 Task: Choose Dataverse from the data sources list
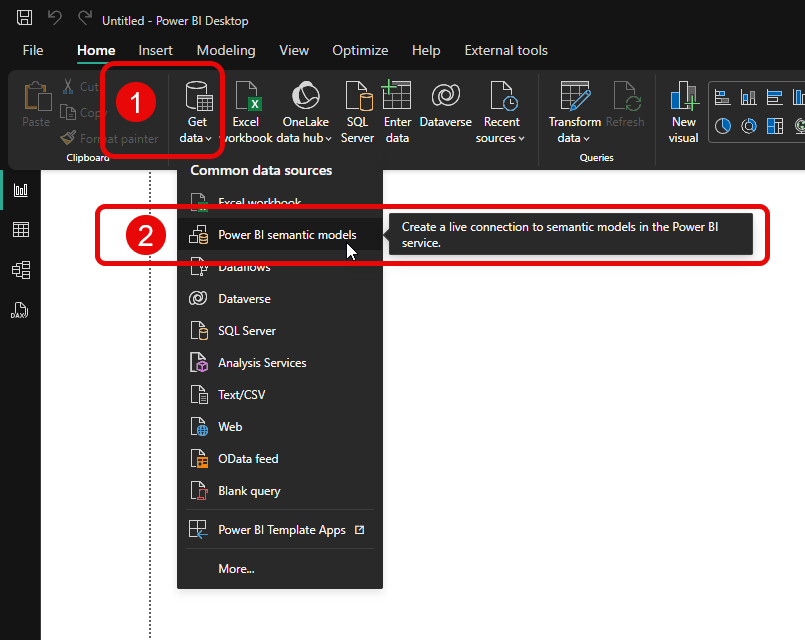280,299
